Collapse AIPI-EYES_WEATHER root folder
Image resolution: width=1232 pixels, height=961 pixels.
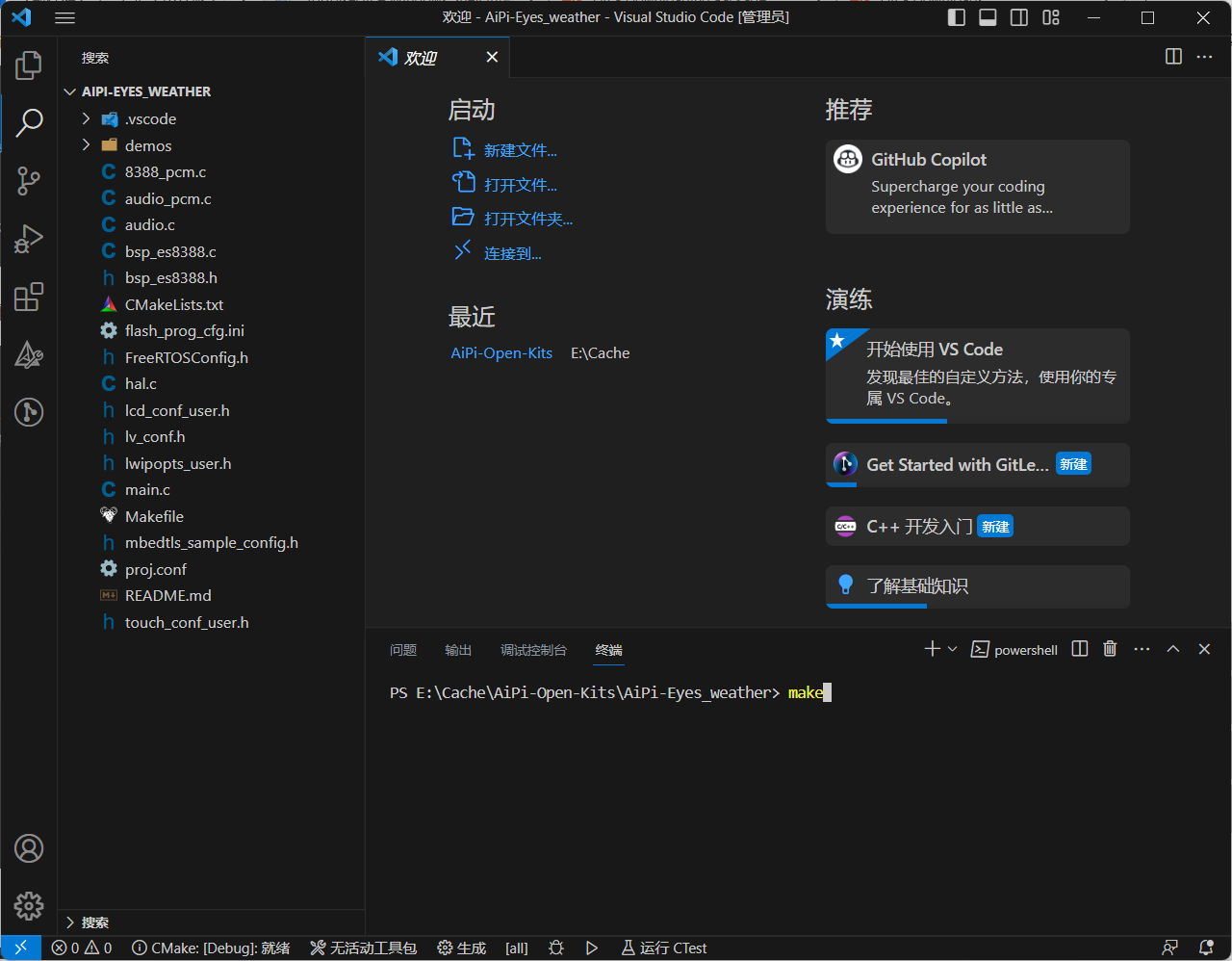[x=211, y=91]
